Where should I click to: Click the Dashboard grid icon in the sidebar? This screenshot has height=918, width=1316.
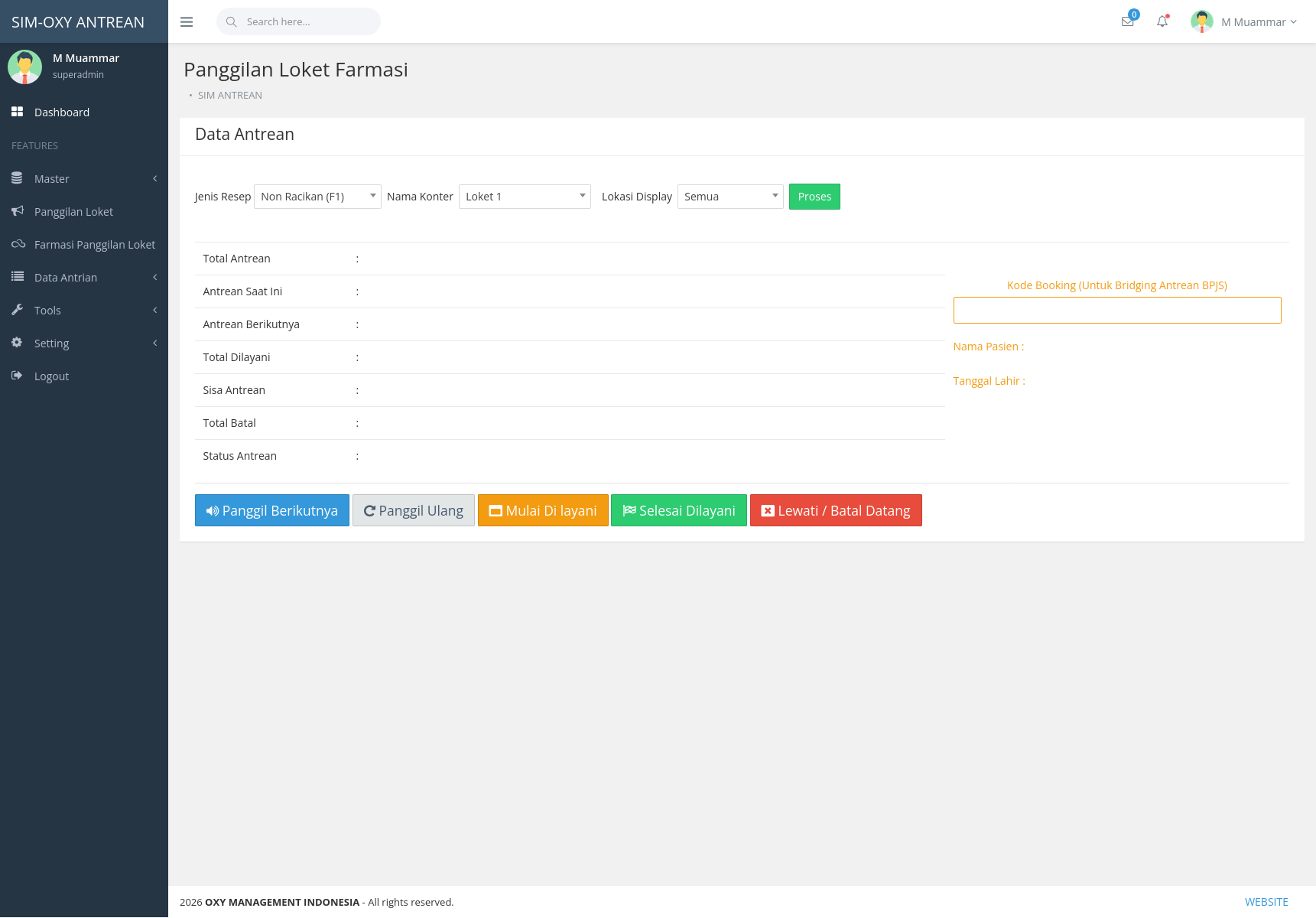17,112
